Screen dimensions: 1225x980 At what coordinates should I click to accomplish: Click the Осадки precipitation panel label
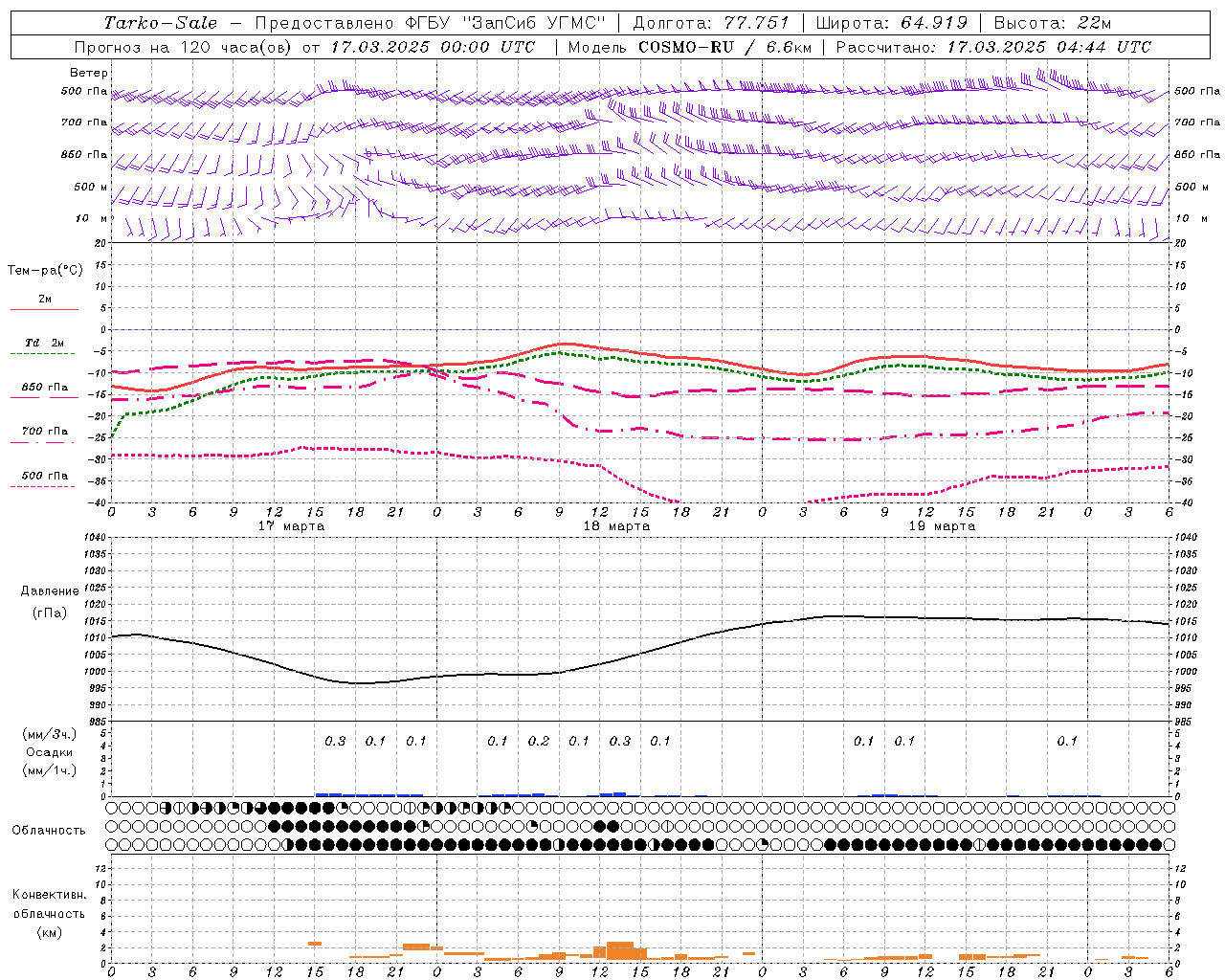(50, 752)
